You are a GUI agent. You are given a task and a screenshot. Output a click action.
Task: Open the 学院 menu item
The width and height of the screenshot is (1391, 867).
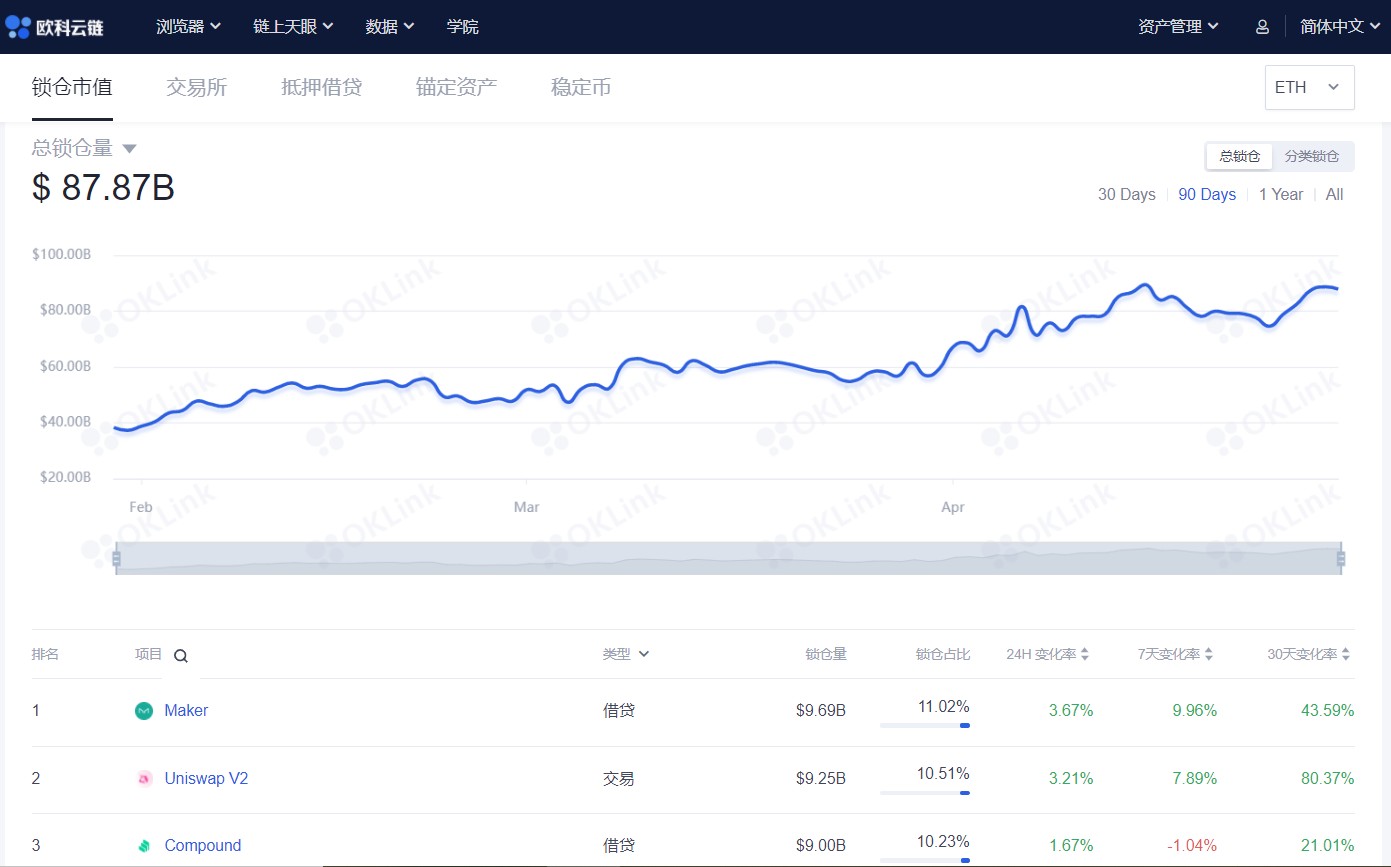[463, 27]
